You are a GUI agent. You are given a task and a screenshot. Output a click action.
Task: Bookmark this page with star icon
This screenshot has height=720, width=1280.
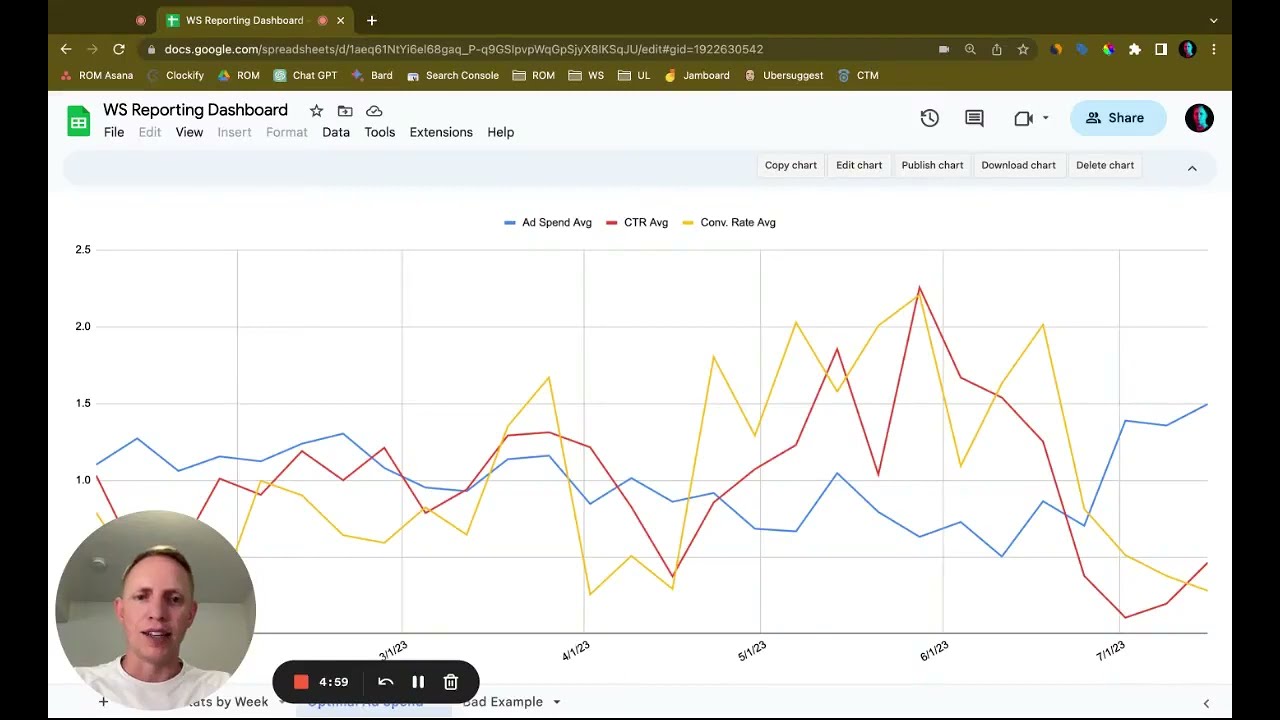coord(1023,49)
